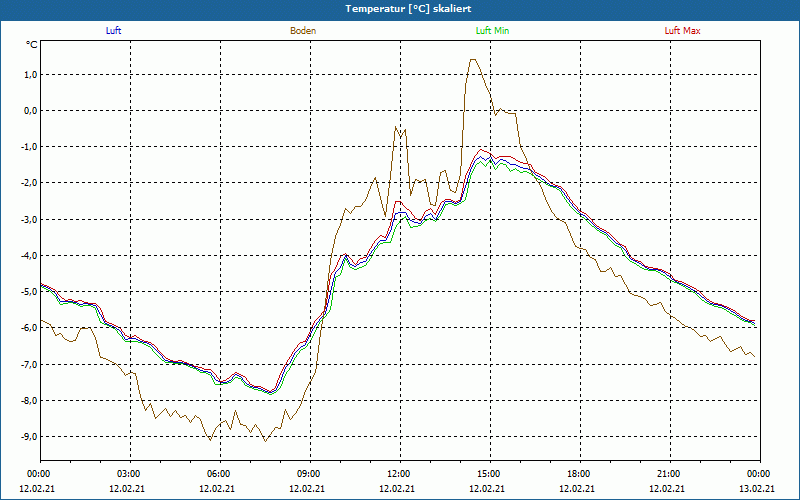The width and height of the screenshot is (800, 500).
Task: Click the 03:00 time axis label
Action: 129,474
